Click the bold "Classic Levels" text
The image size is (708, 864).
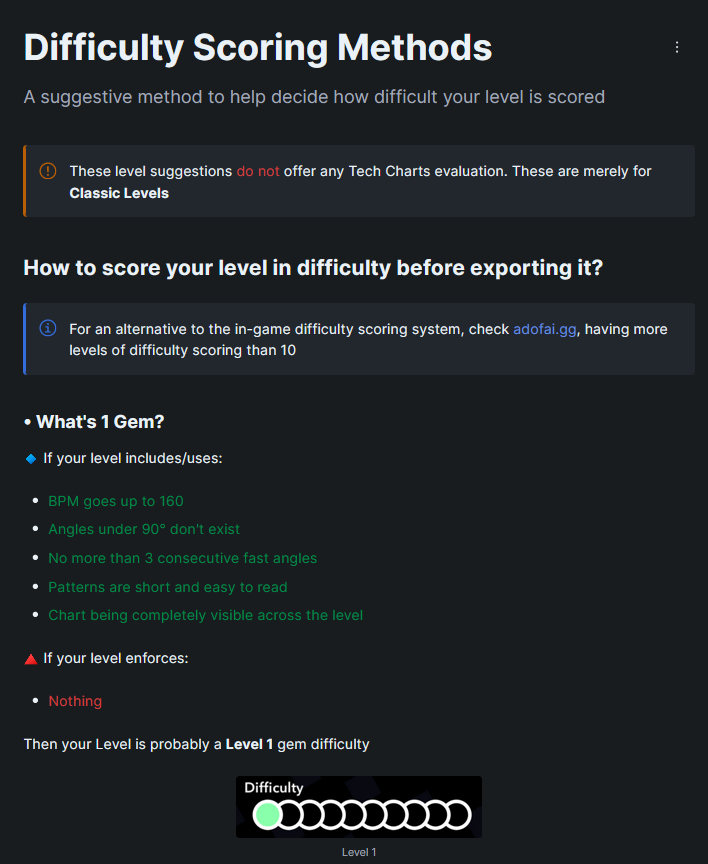point(119,193)
